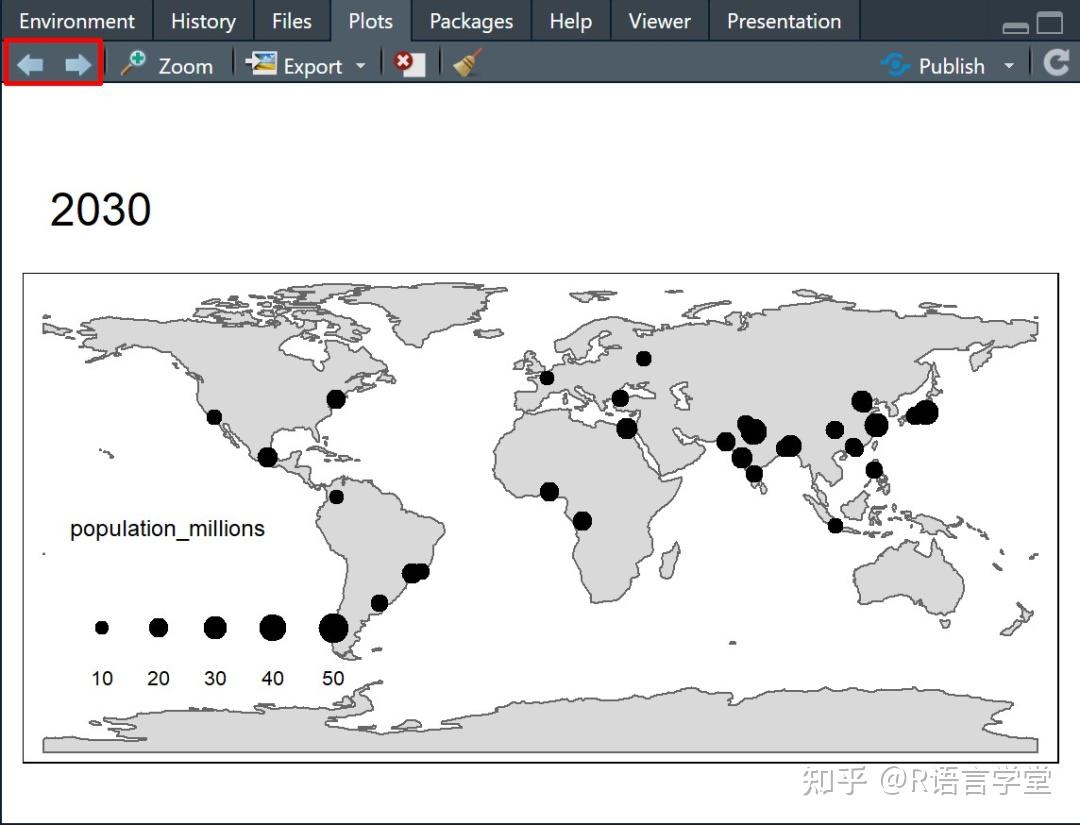Switch to the History tab
1080x825 pixels.
[203, 20]
